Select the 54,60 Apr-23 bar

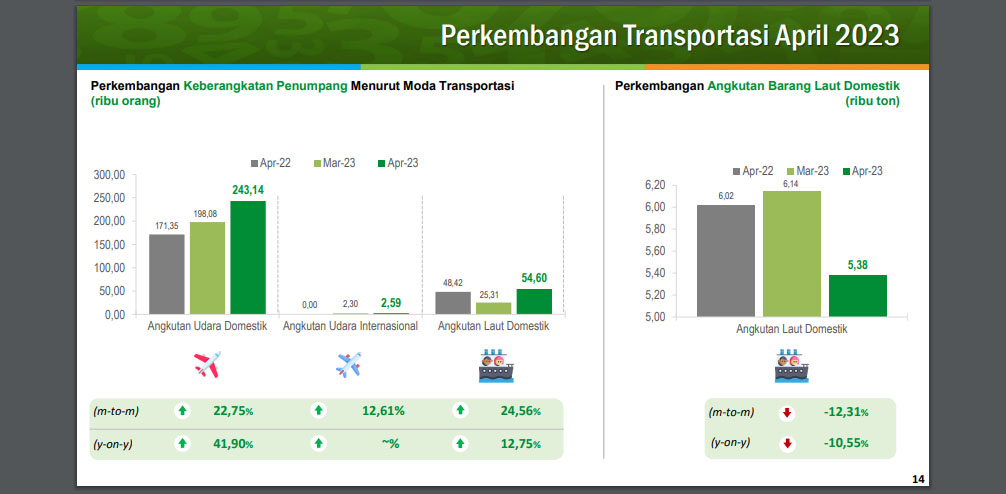point(534,302)
